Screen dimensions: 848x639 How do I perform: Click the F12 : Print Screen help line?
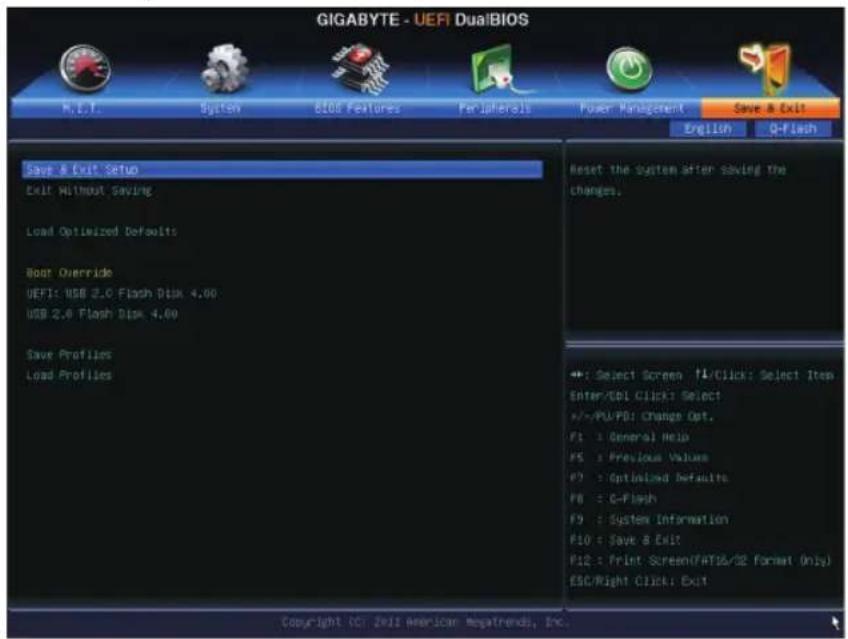pos(700,560)
